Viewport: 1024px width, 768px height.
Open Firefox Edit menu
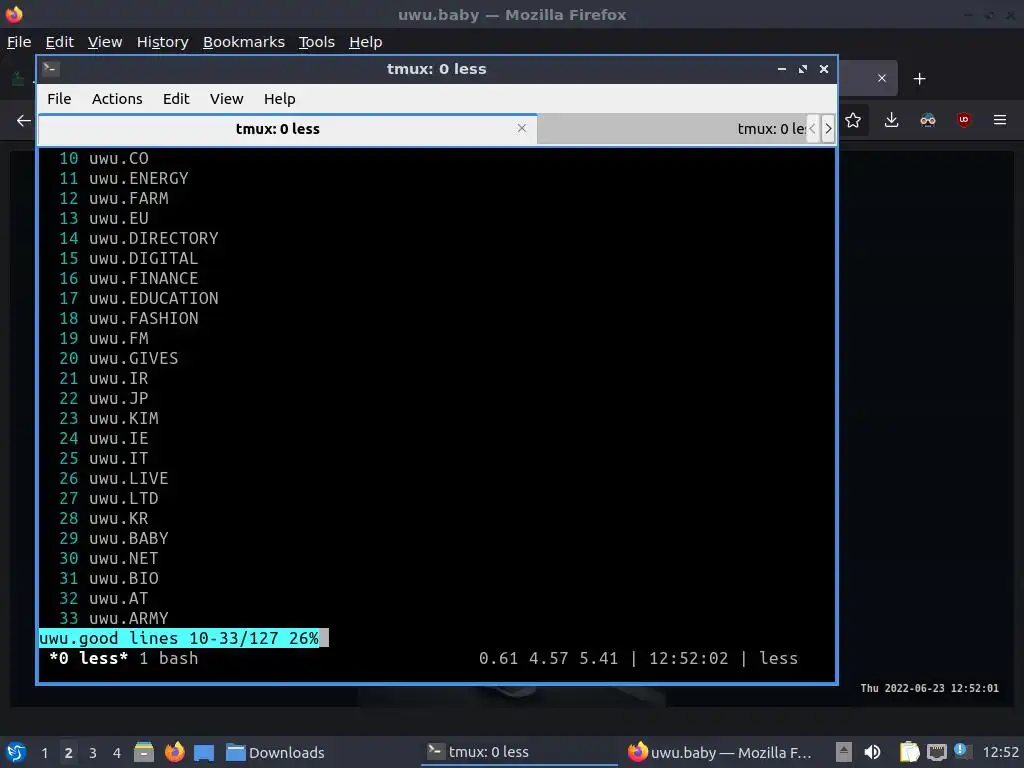click(59, 42)
